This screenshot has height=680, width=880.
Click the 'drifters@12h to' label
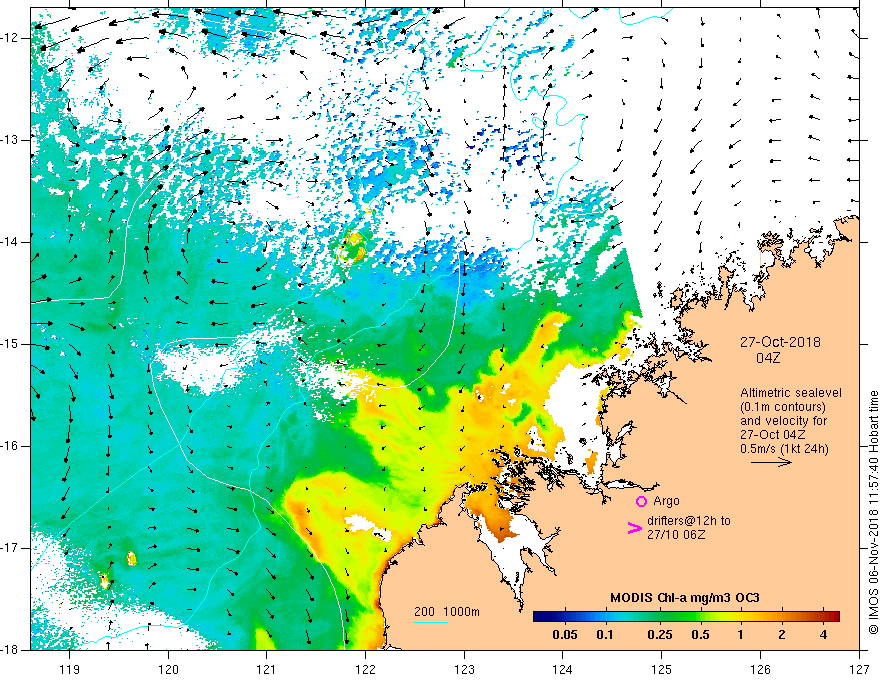point(689,521)
